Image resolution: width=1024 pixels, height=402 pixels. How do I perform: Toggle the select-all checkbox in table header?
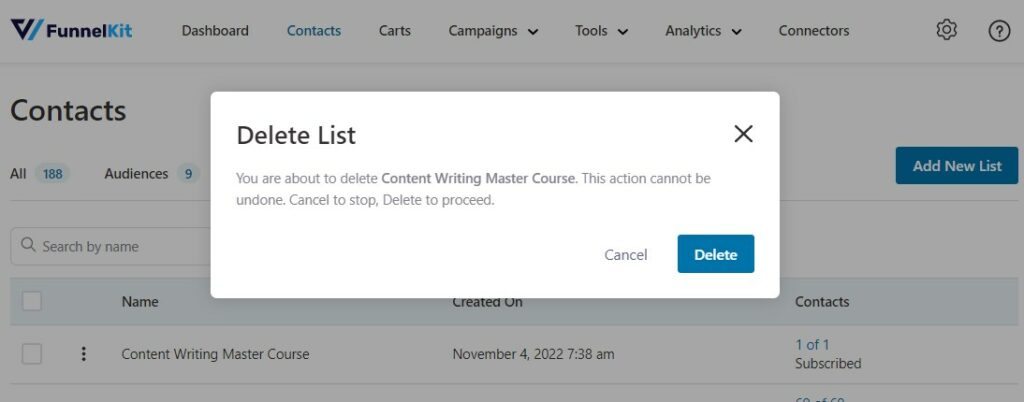click(31, 301)
